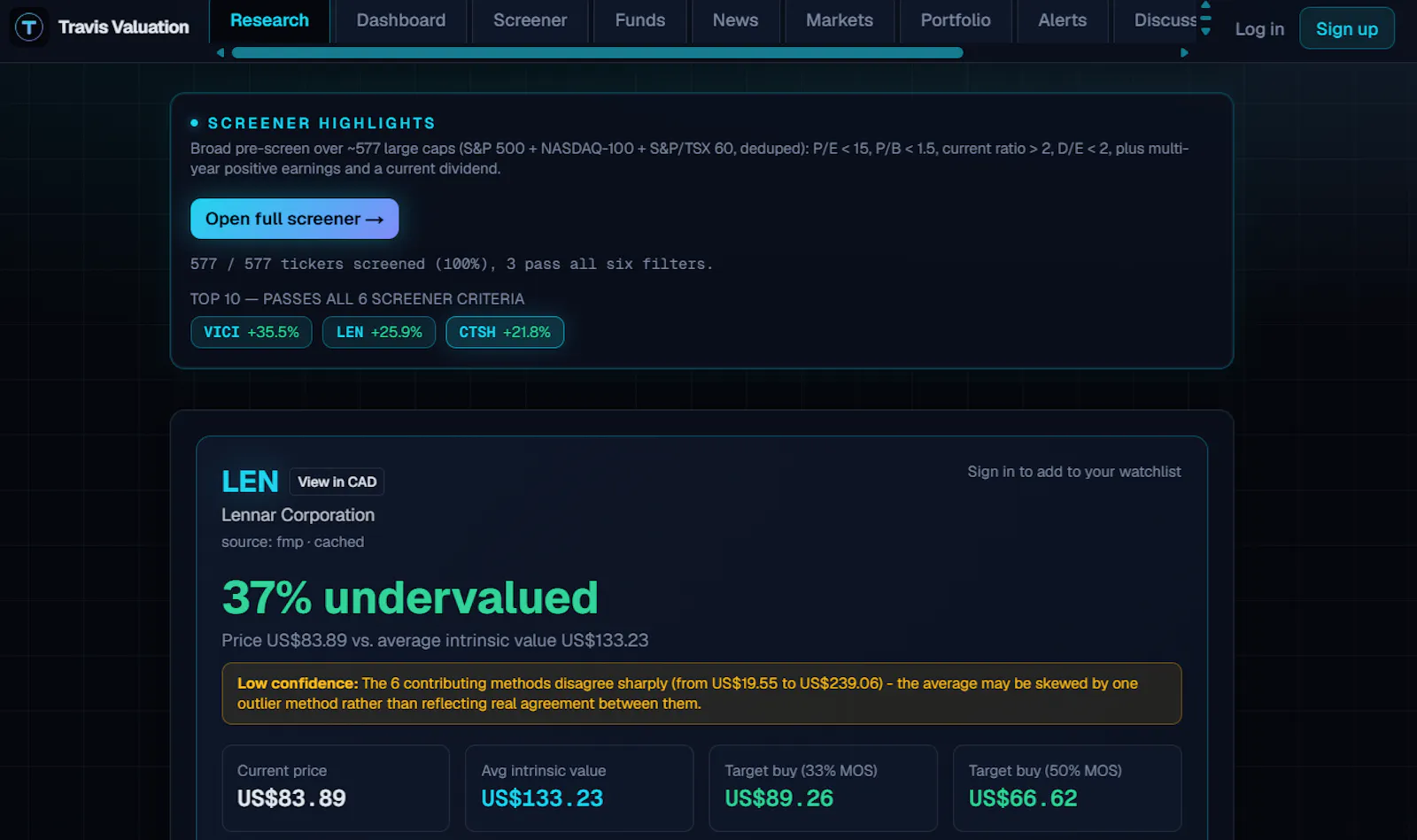Screen dimensions: 1417x840
Task: Click the Low confidence warning banner
Action: (x=701, y=694)
